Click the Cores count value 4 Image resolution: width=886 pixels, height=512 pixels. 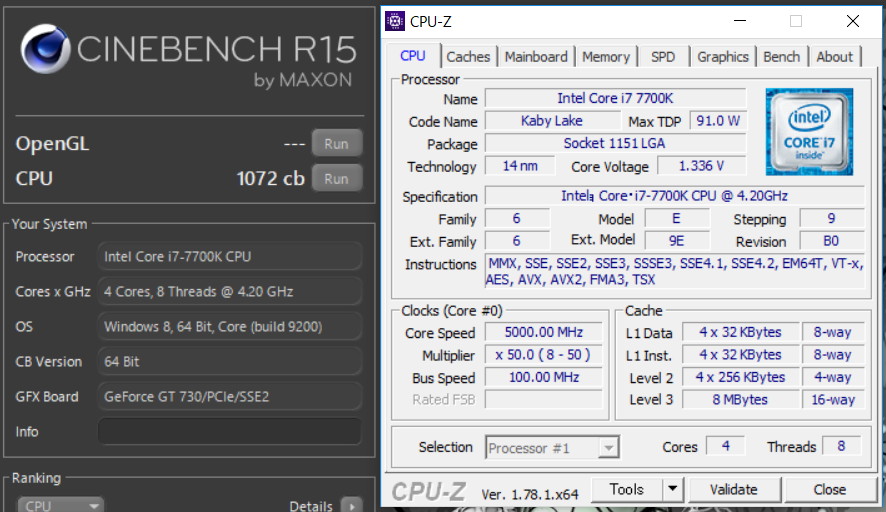(x=726, y=446)
